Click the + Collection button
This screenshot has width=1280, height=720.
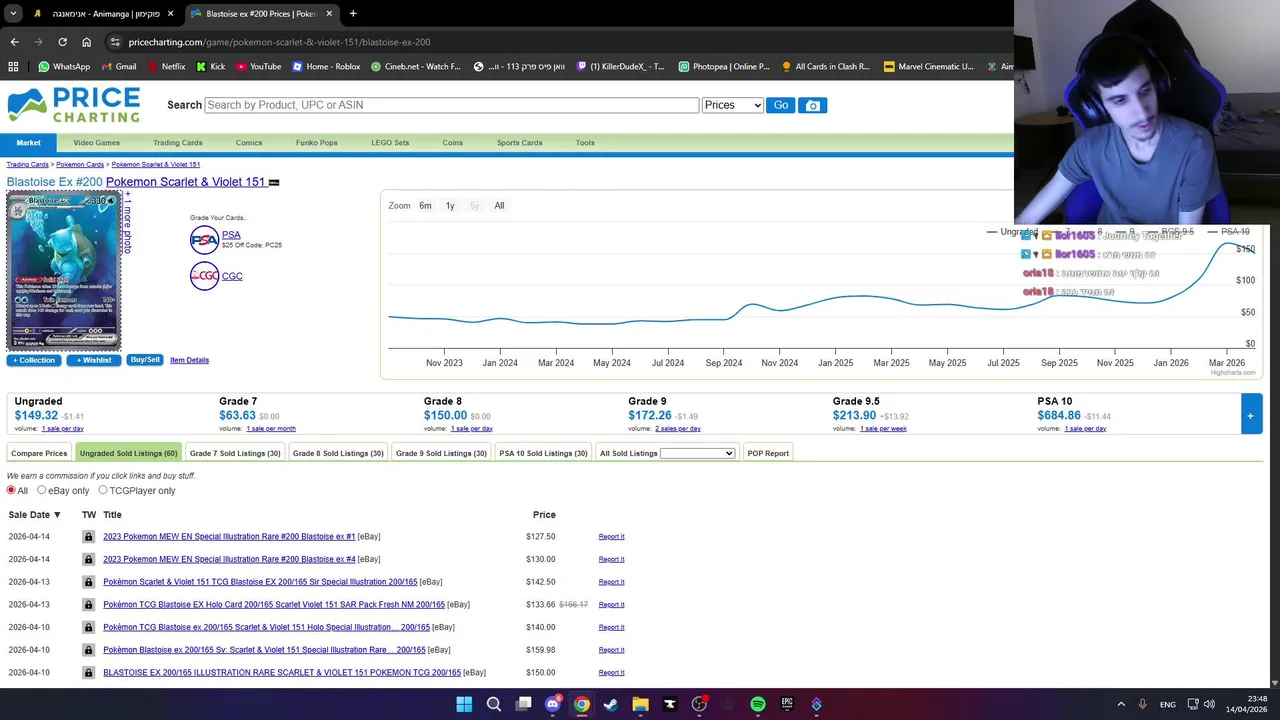(x=34, y=360)
